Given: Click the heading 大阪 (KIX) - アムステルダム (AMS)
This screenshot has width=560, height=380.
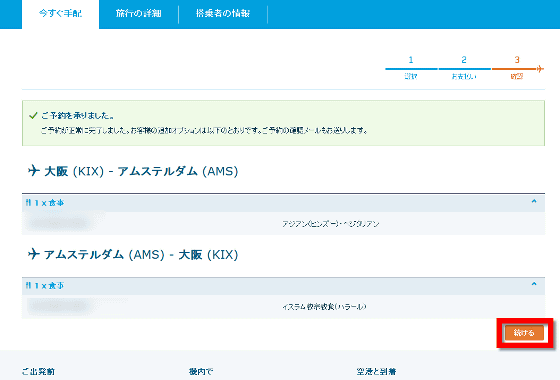Looking at the screenshot, I should (141, 171).
